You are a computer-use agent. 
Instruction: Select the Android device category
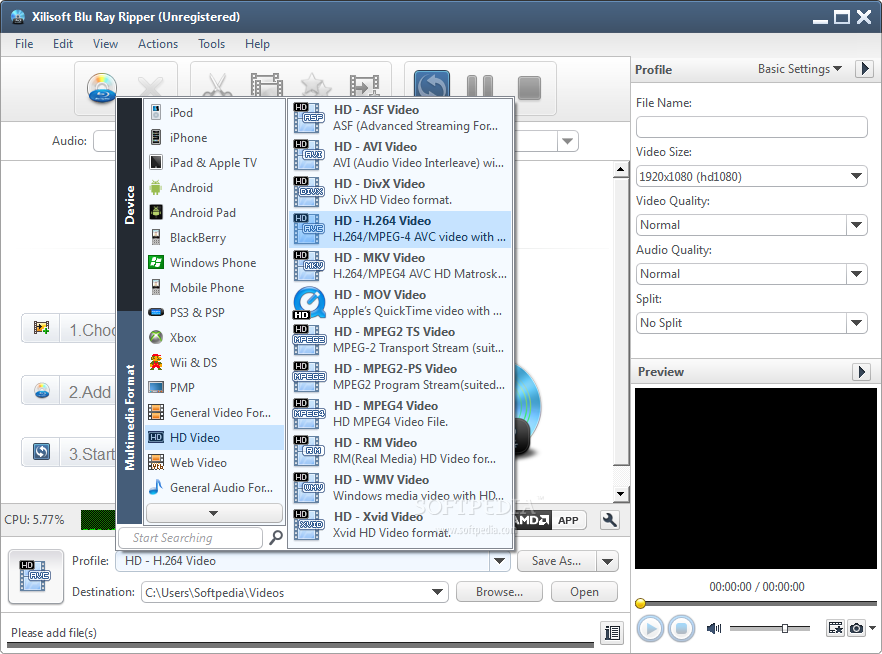coord(215,188)
